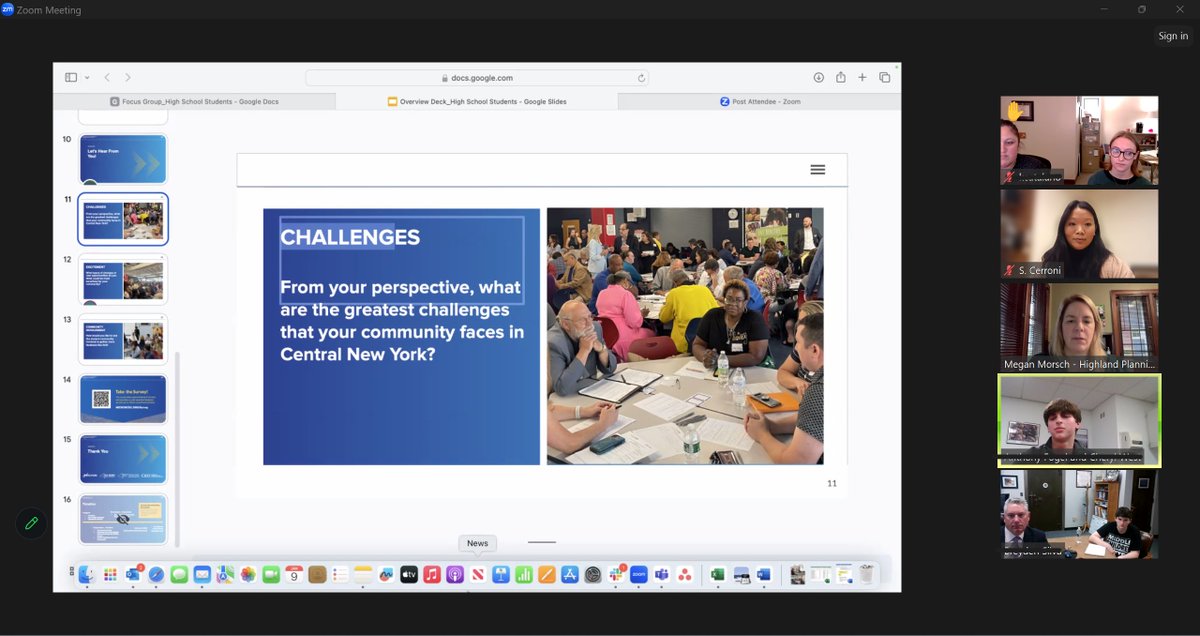
Task: Open Apple TV from the Dock
Action: click(409, 574)
